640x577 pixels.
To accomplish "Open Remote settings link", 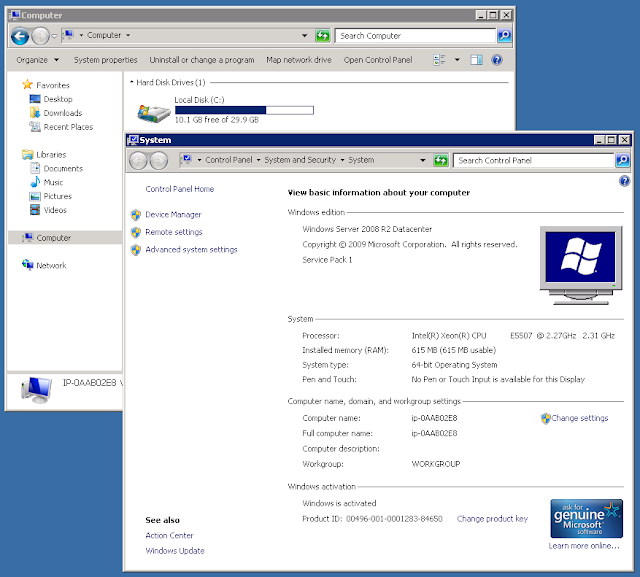I will [x=173, y=232].
